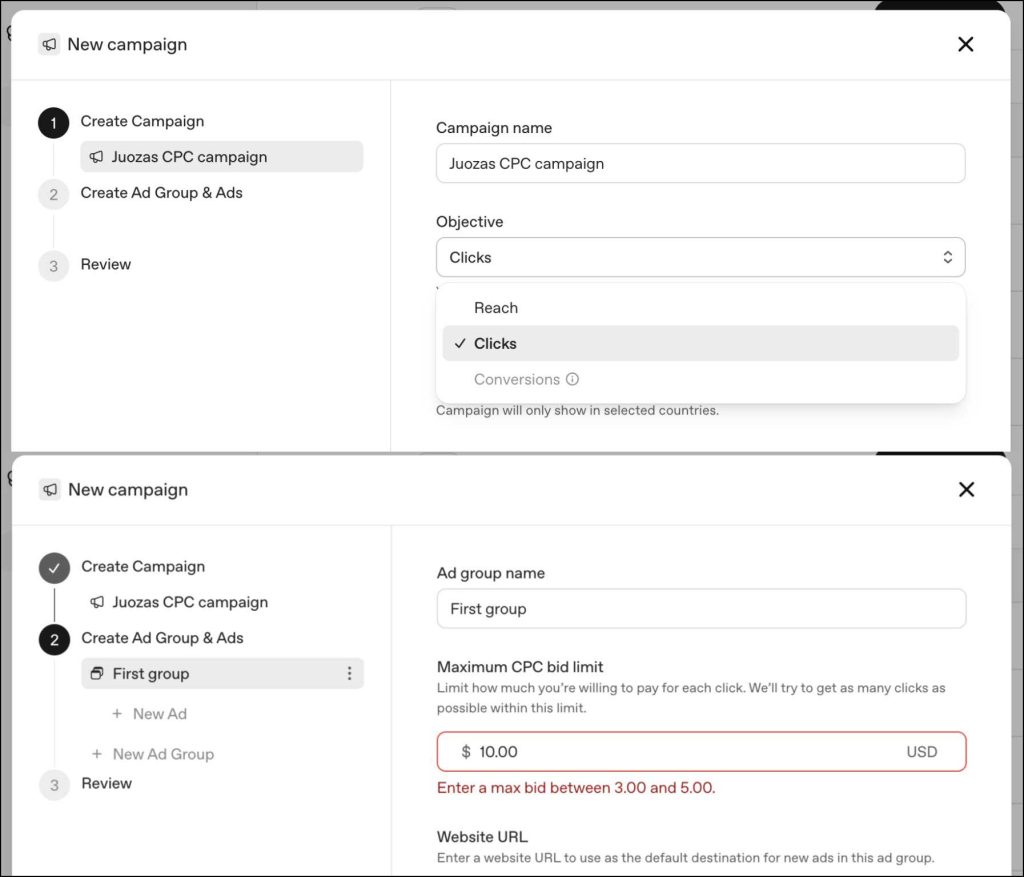Click the Ad group name field with First group
This screenshot has height=877, width=1024.
point(701,609)
